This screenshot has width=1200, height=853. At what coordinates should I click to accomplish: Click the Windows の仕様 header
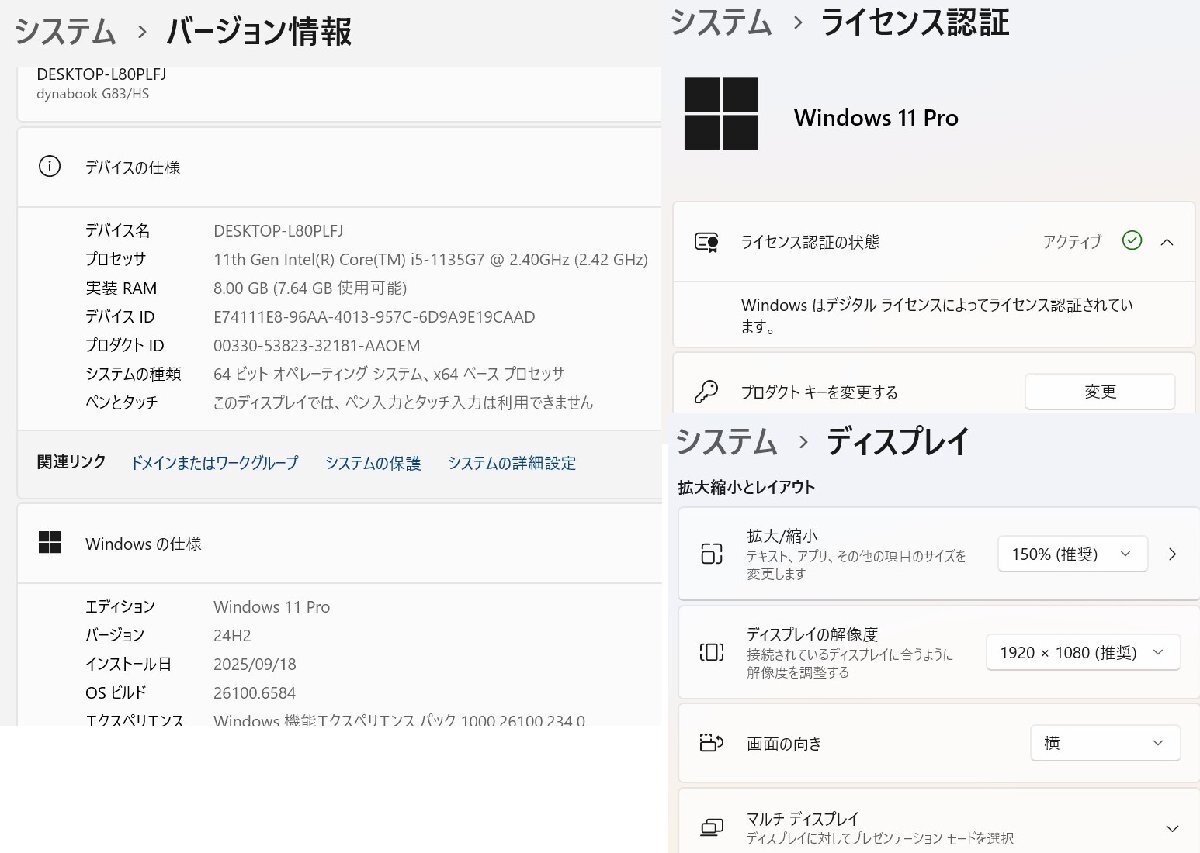coord(143,544)
